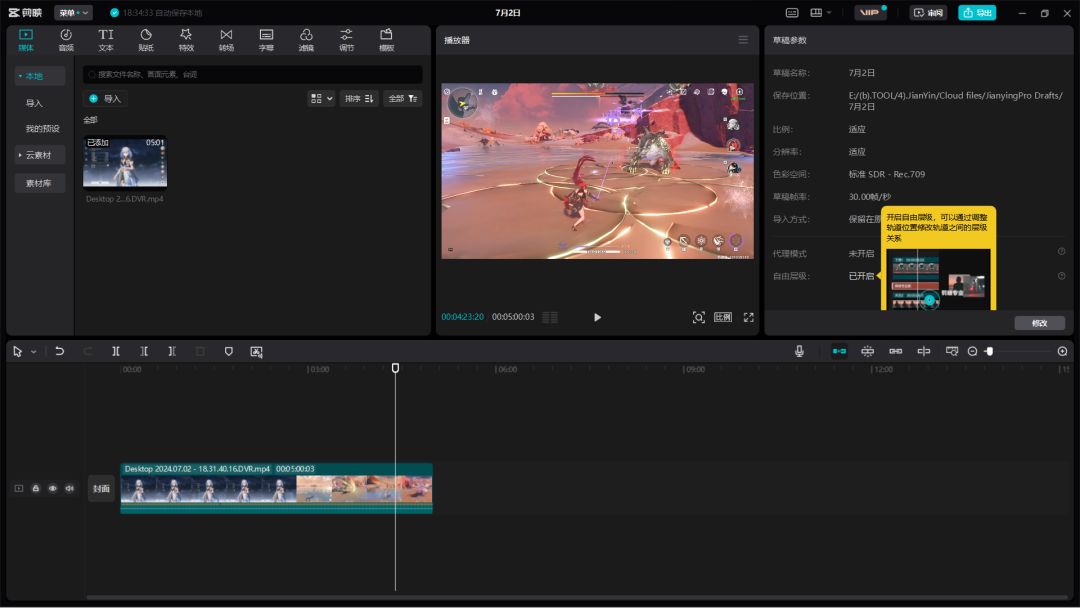Open the 贴纸 stickers panel

(146, 40)
